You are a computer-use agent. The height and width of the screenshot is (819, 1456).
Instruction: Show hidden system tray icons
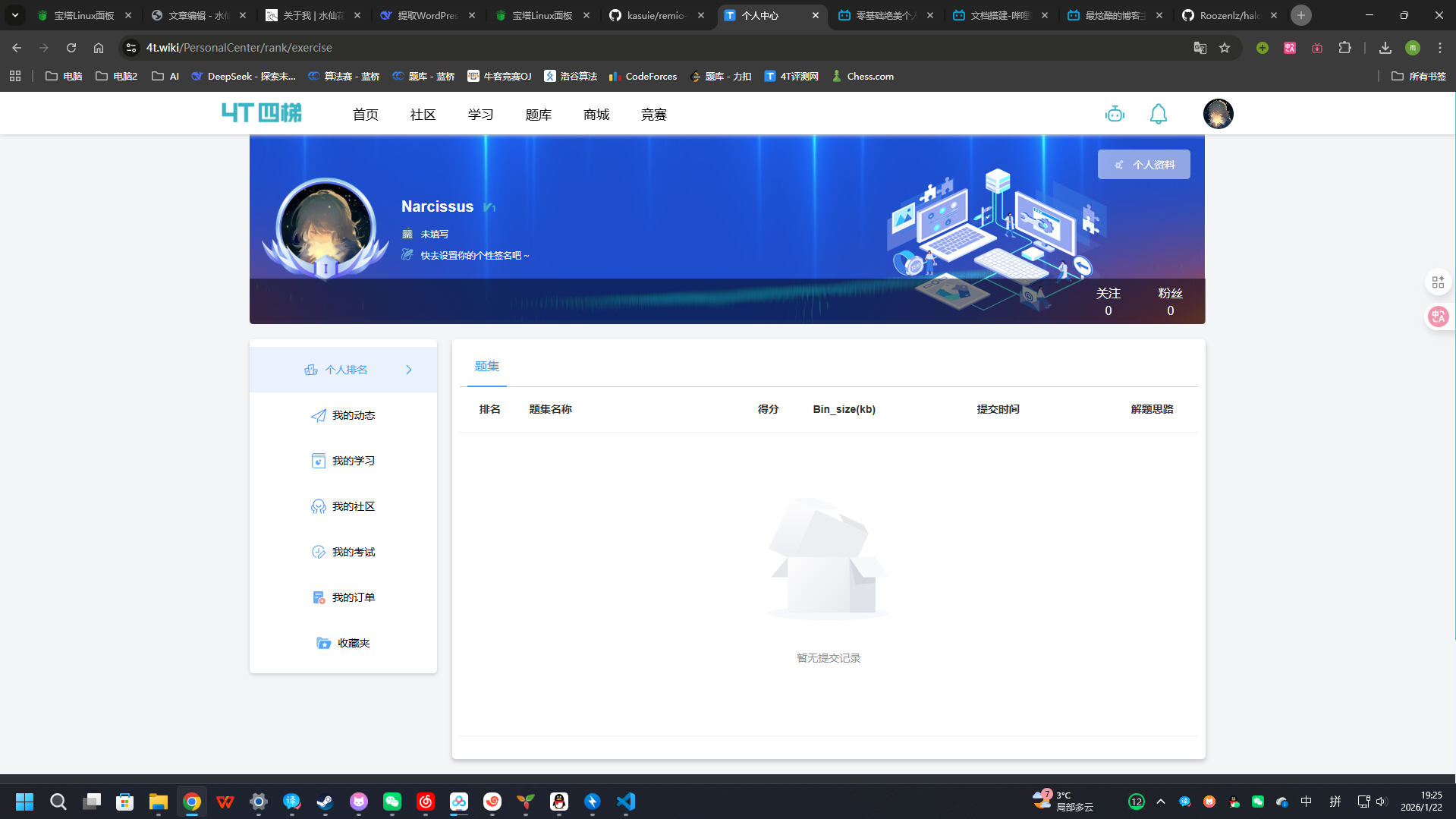[x=1160, y=802]
